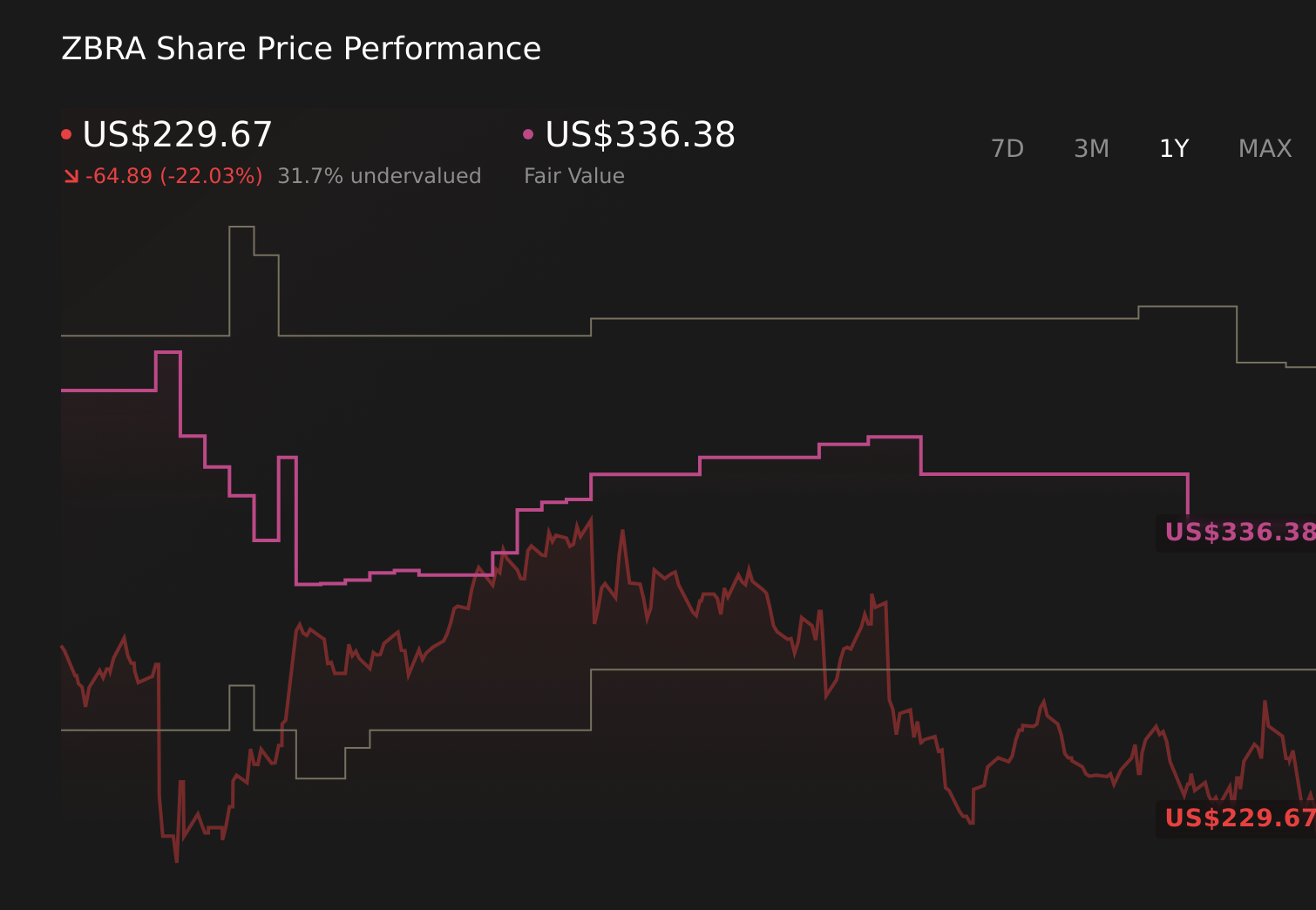
Task: Click the US$336.38 fair value heading
Action: [640, 135]
